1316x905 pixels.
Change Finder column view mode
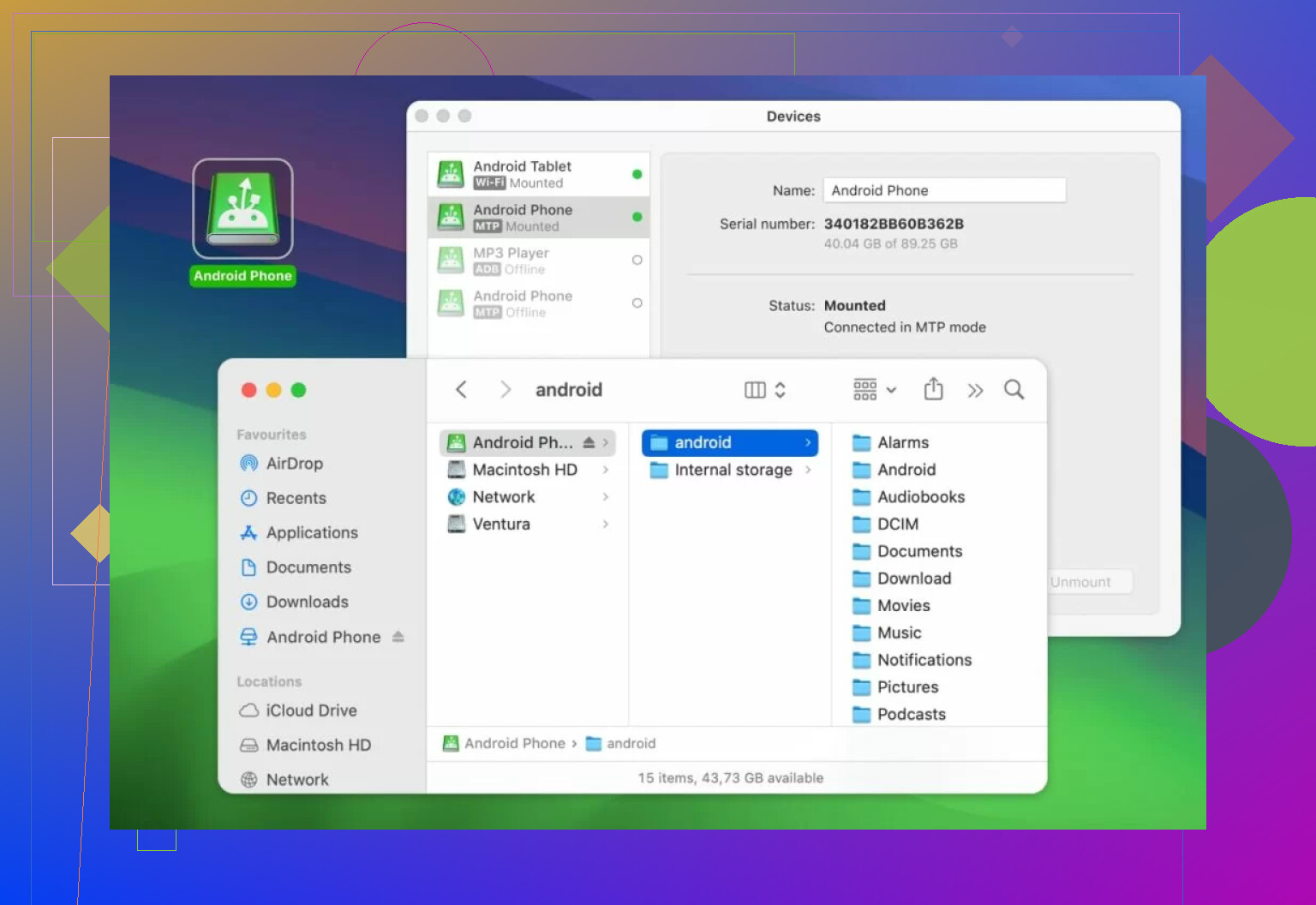tap(765, 390)
